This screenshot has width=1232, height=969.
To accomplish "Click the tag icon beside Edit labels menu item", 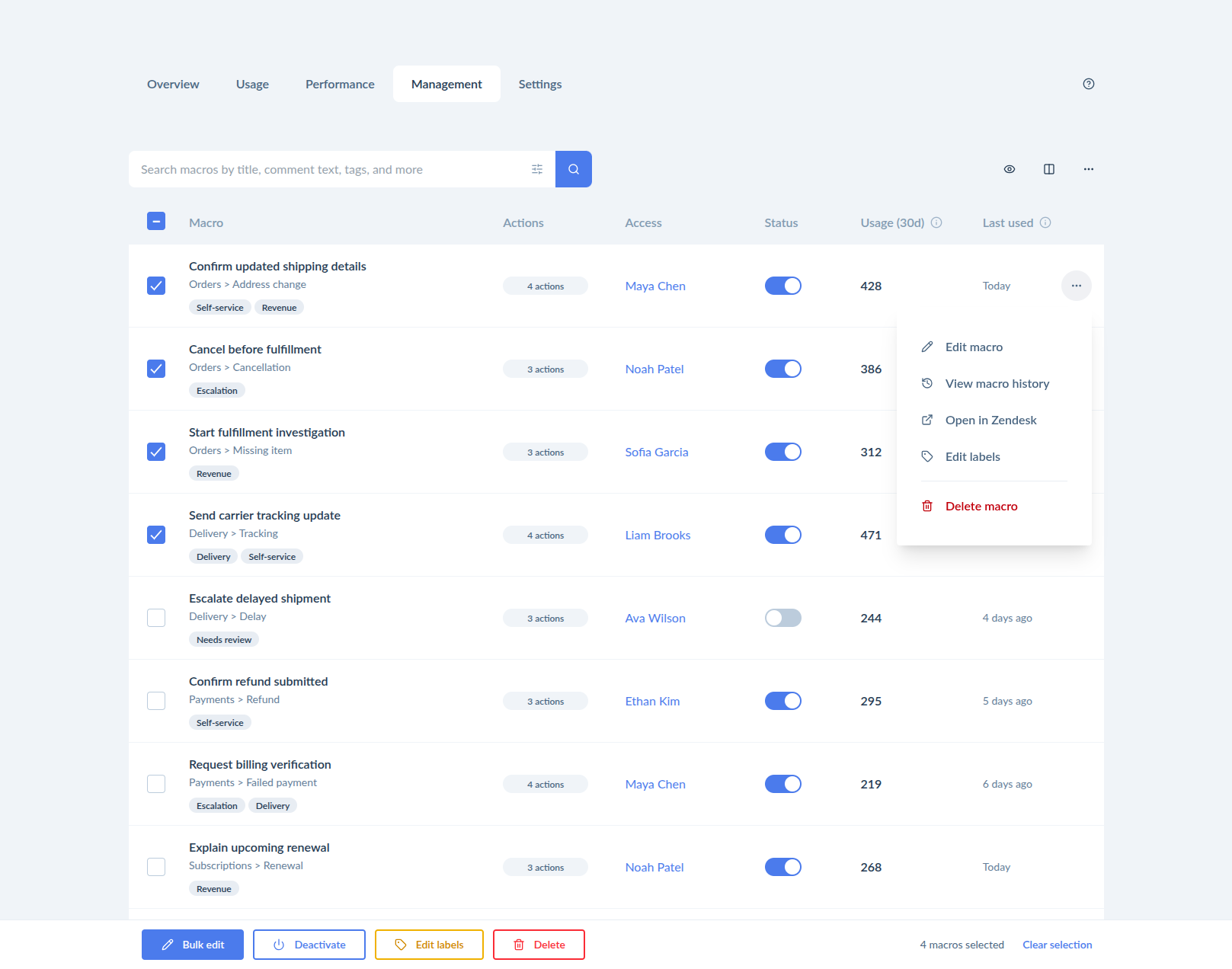I will [927, 456].
